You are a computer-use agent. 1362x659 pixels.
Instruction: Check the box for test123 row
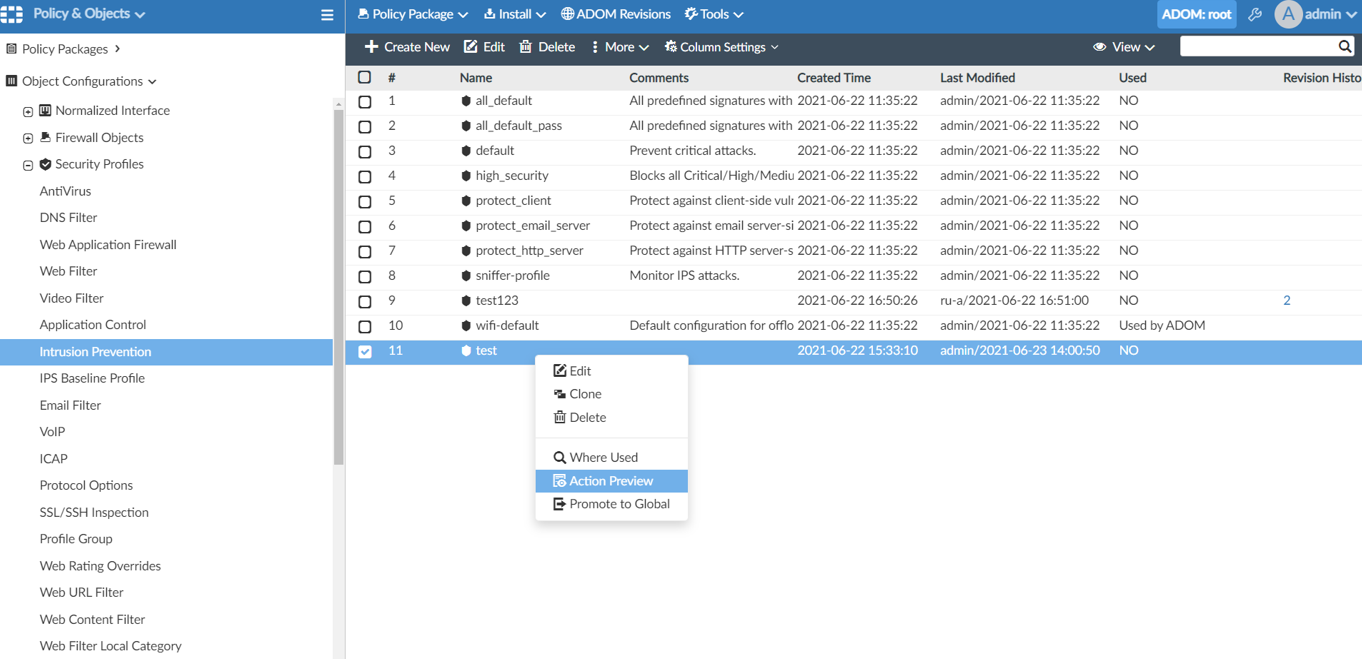click(365, 302)
